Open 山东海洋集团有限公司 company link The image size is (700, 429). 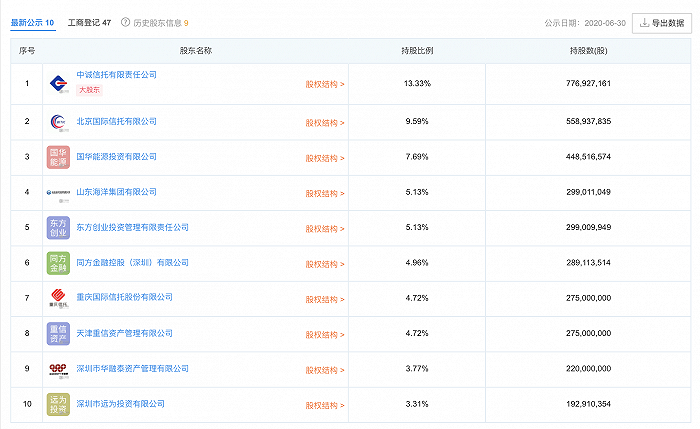point(117,192)
